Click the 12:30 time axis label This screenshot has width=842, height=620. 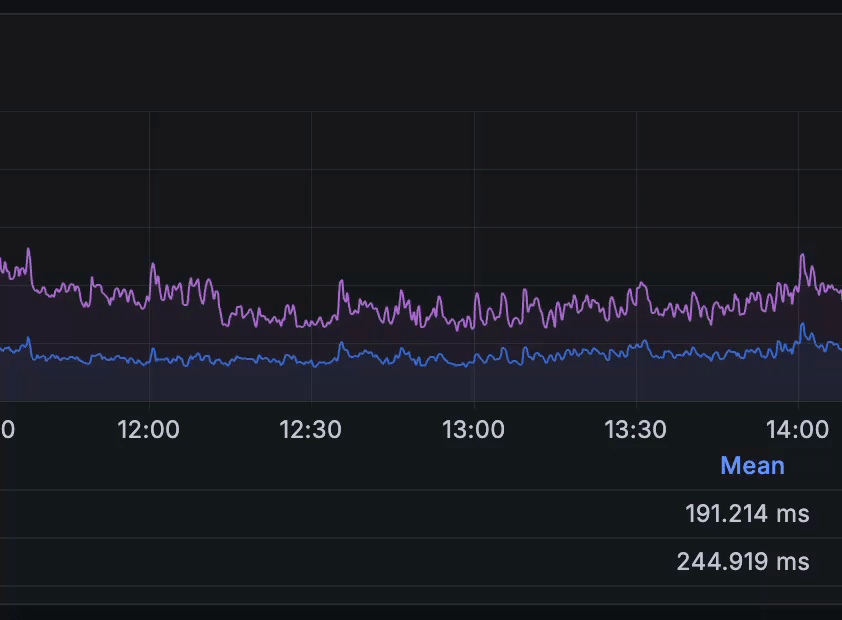click(x=310, y=429)
